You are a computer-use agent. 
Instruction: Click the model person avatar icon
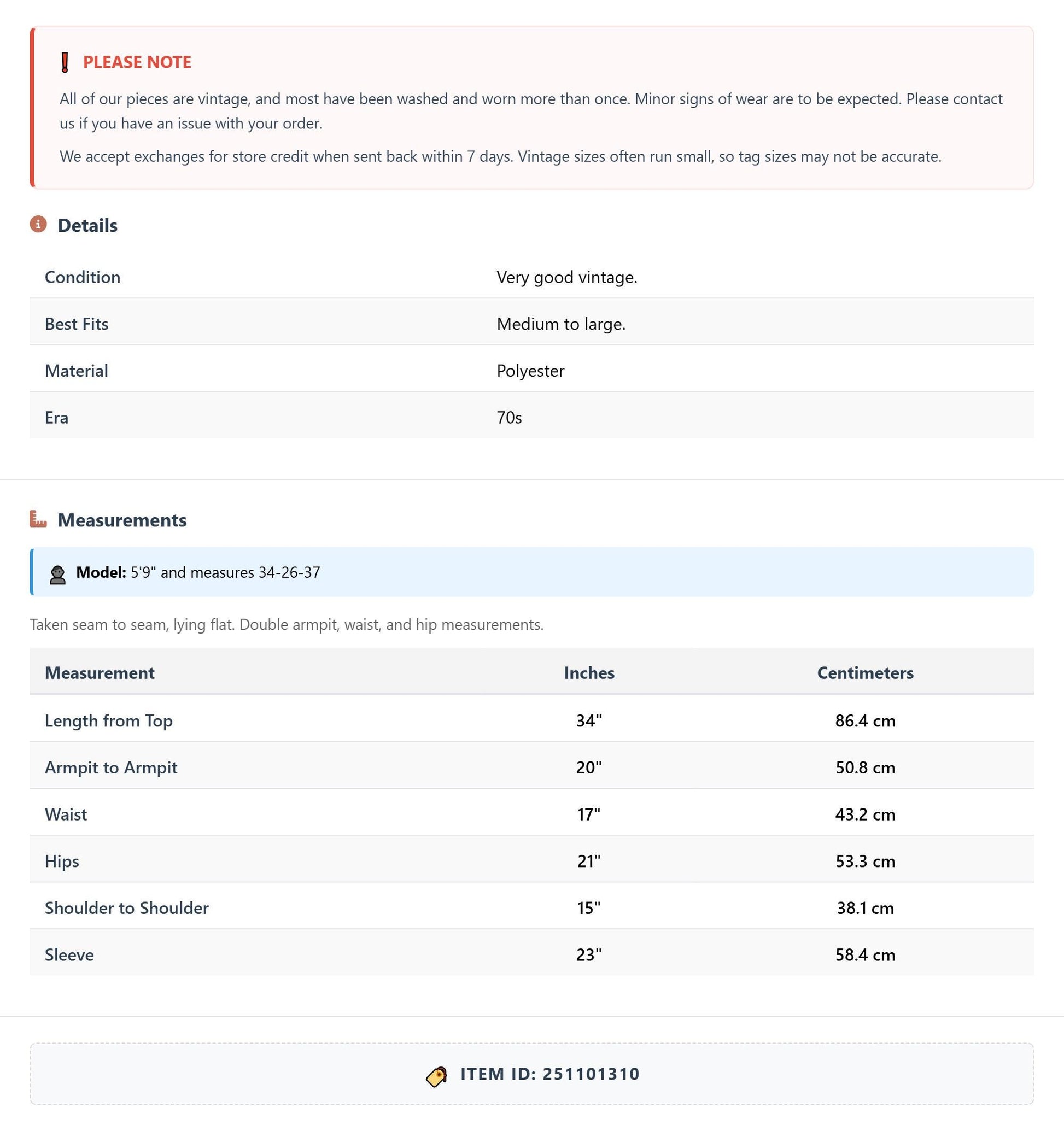(57, 575)
